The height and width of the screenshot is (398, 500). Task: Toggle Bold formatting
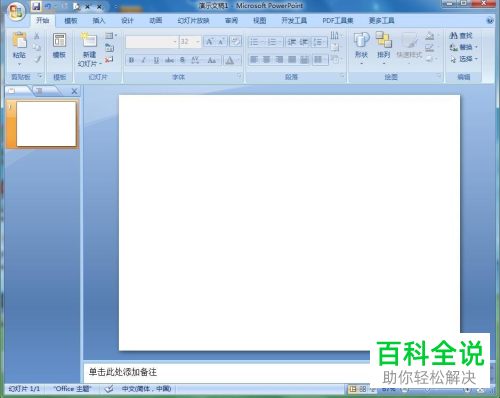pyautogui.click(x=131, y=60)
